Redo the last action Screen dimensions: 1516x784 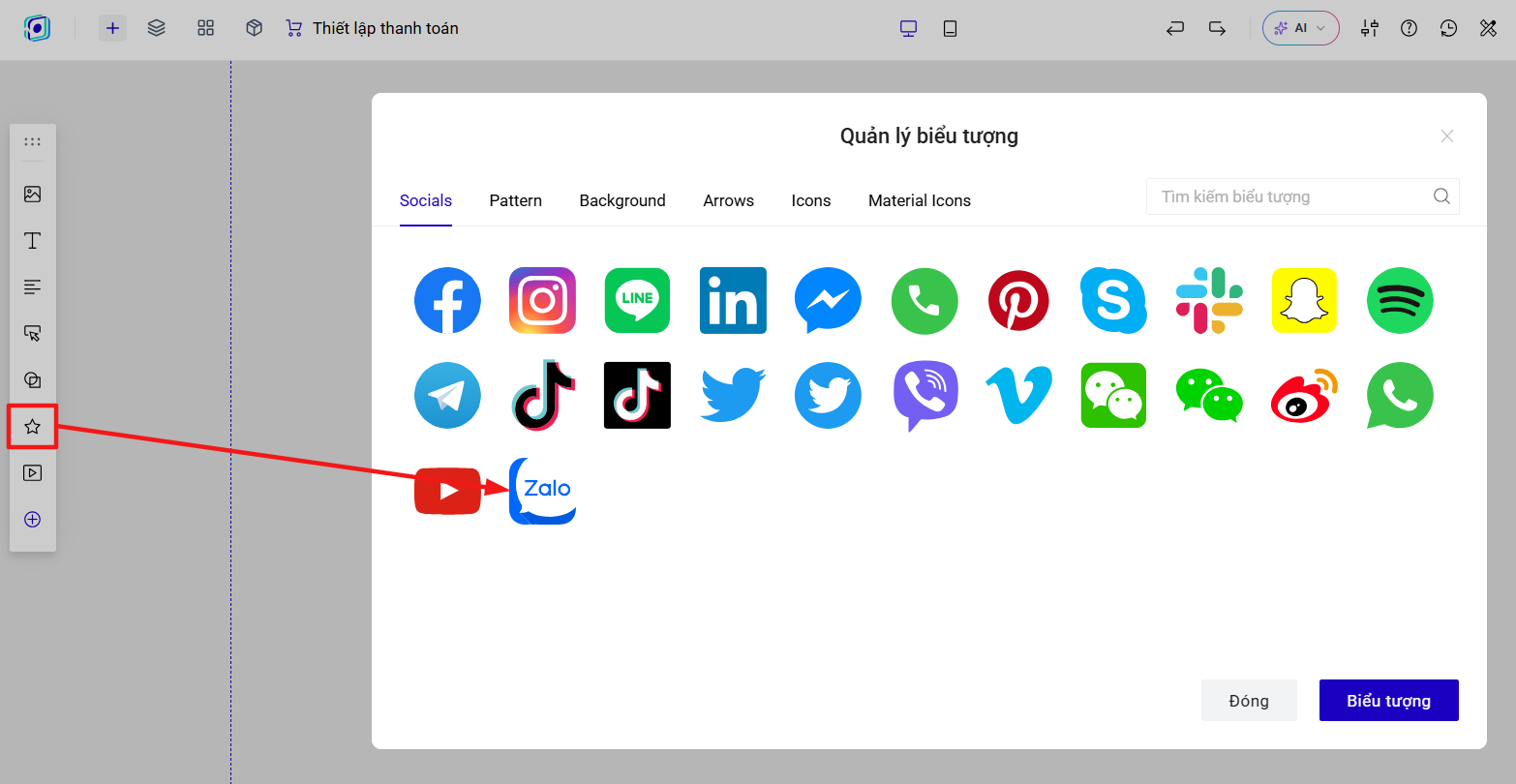coord(1218,28)
